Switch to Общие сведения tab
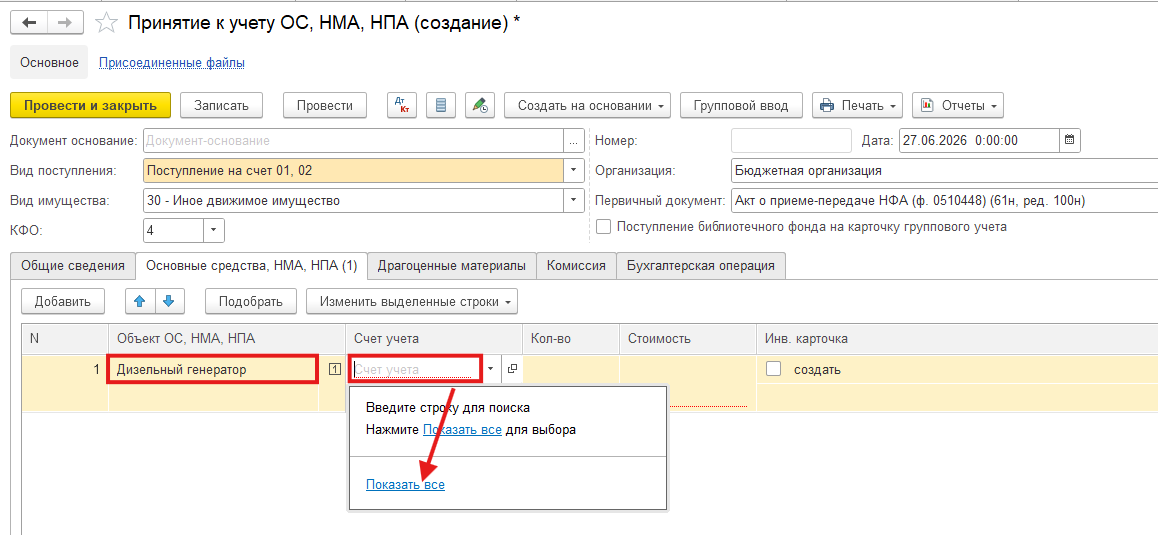 tap(72, 266)
